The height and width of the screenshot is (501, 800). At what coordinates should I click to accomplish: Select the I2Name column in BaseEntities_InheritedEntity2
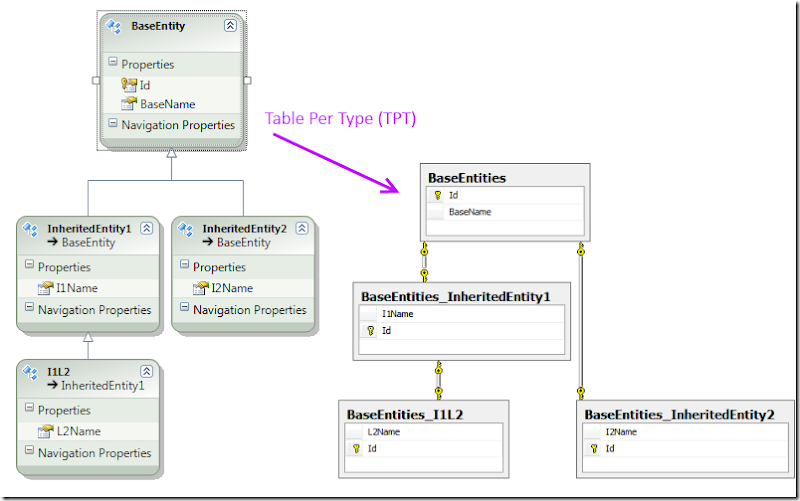coord(625,432)
